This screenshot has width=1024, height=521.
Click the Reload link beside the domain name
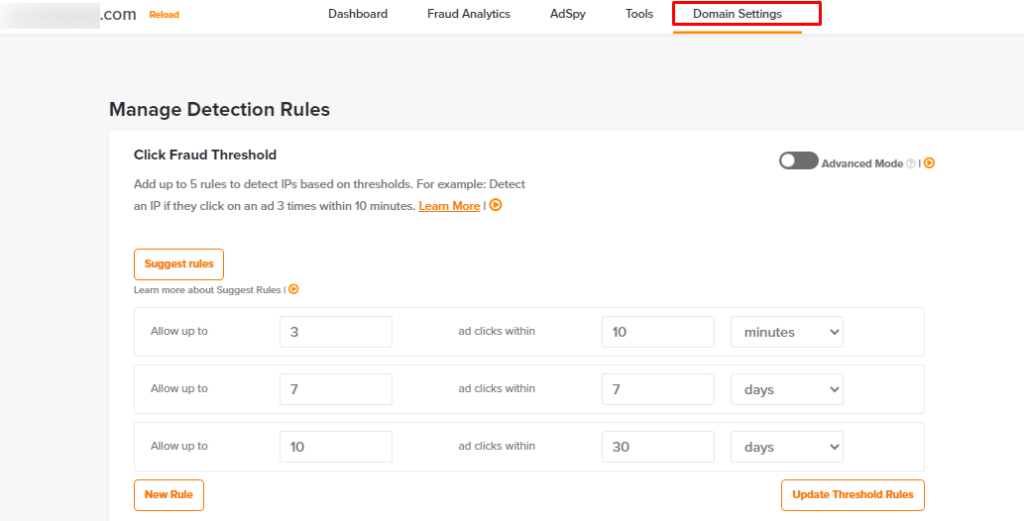(164, 15)
